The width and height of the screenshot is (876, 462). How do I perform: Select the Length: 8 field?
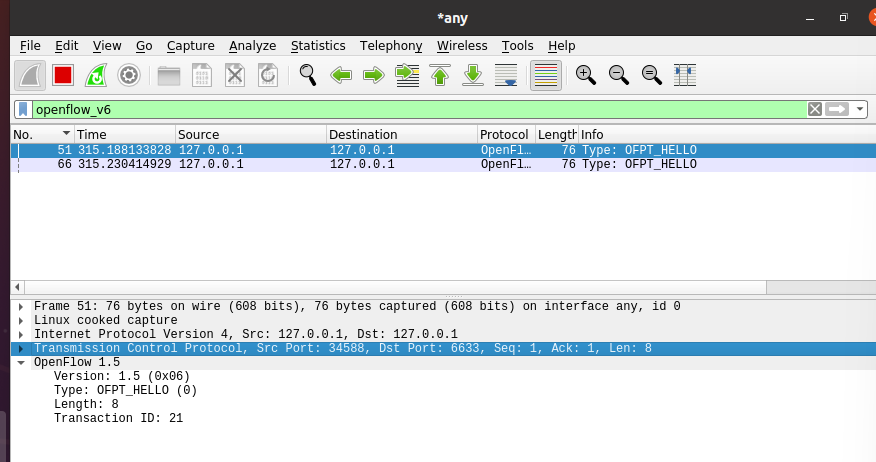(86, 404)
